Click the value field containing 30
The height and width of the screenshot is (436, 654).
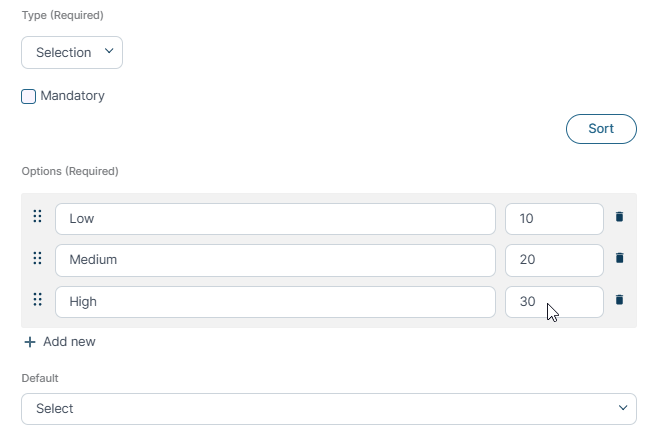(x=554, y=302)
